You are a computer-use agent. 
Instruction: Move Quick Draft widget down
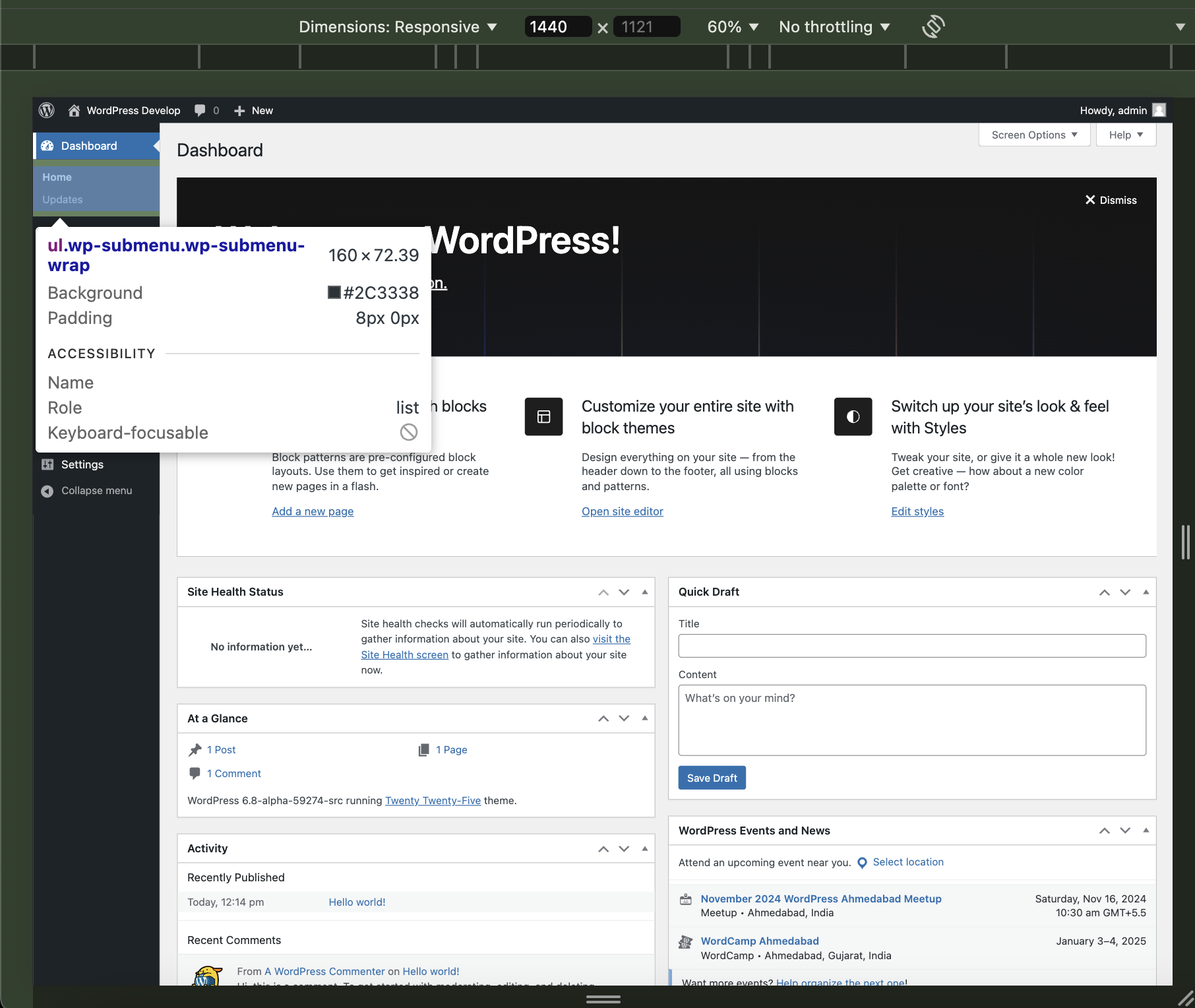1125,592
